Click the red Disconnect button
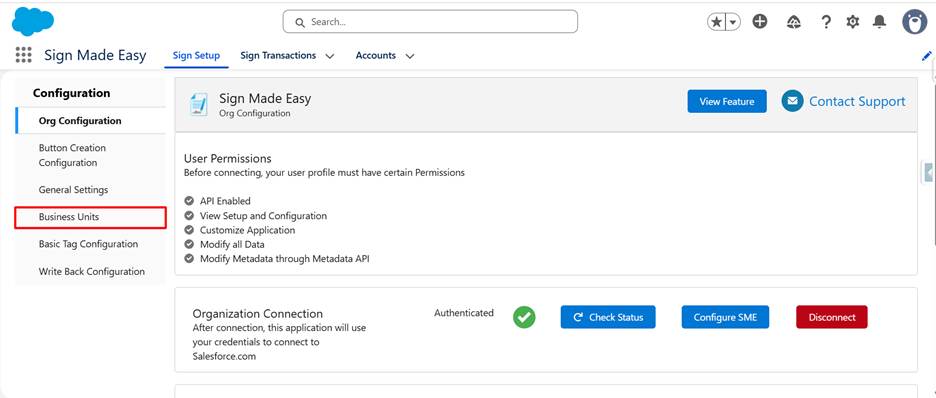936x398 pixels. [x=832, y=317]
